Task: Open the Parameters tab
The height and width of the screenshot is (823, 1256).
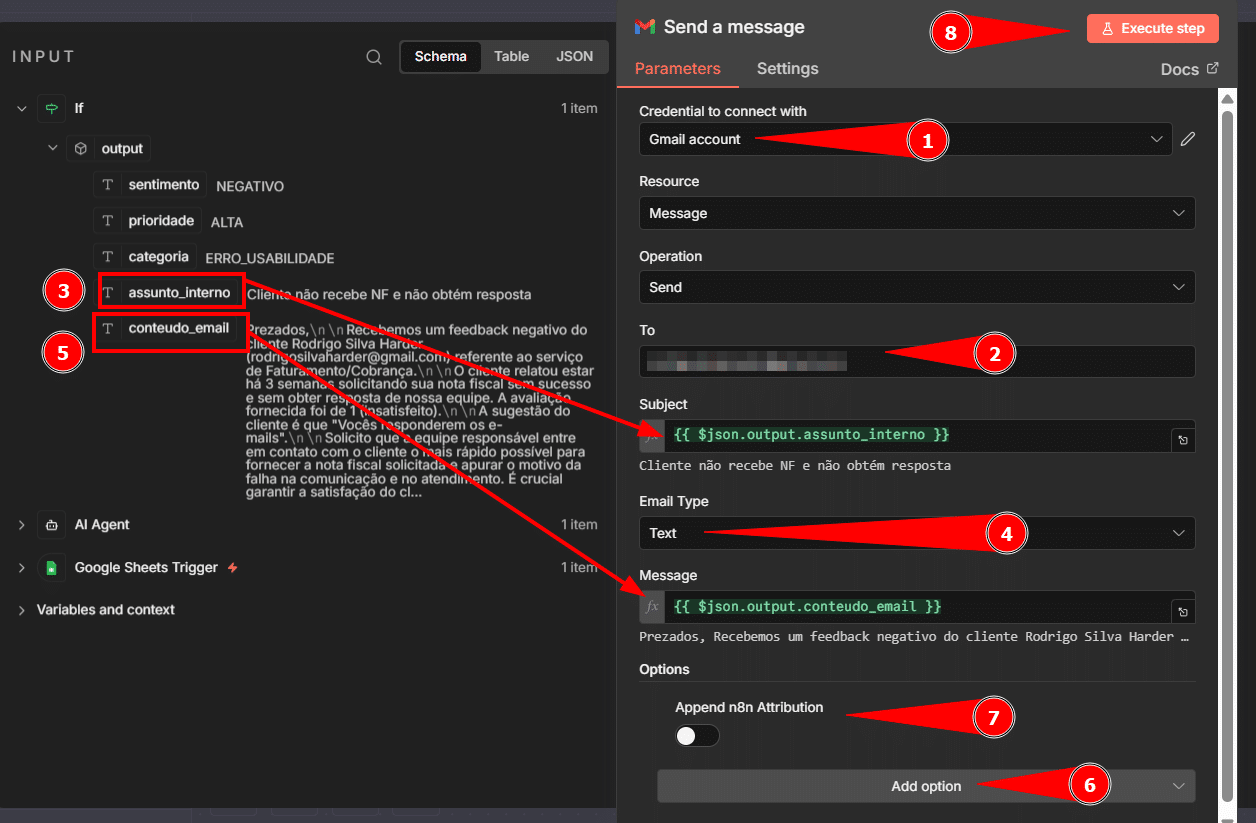Action: click(677, 69)
